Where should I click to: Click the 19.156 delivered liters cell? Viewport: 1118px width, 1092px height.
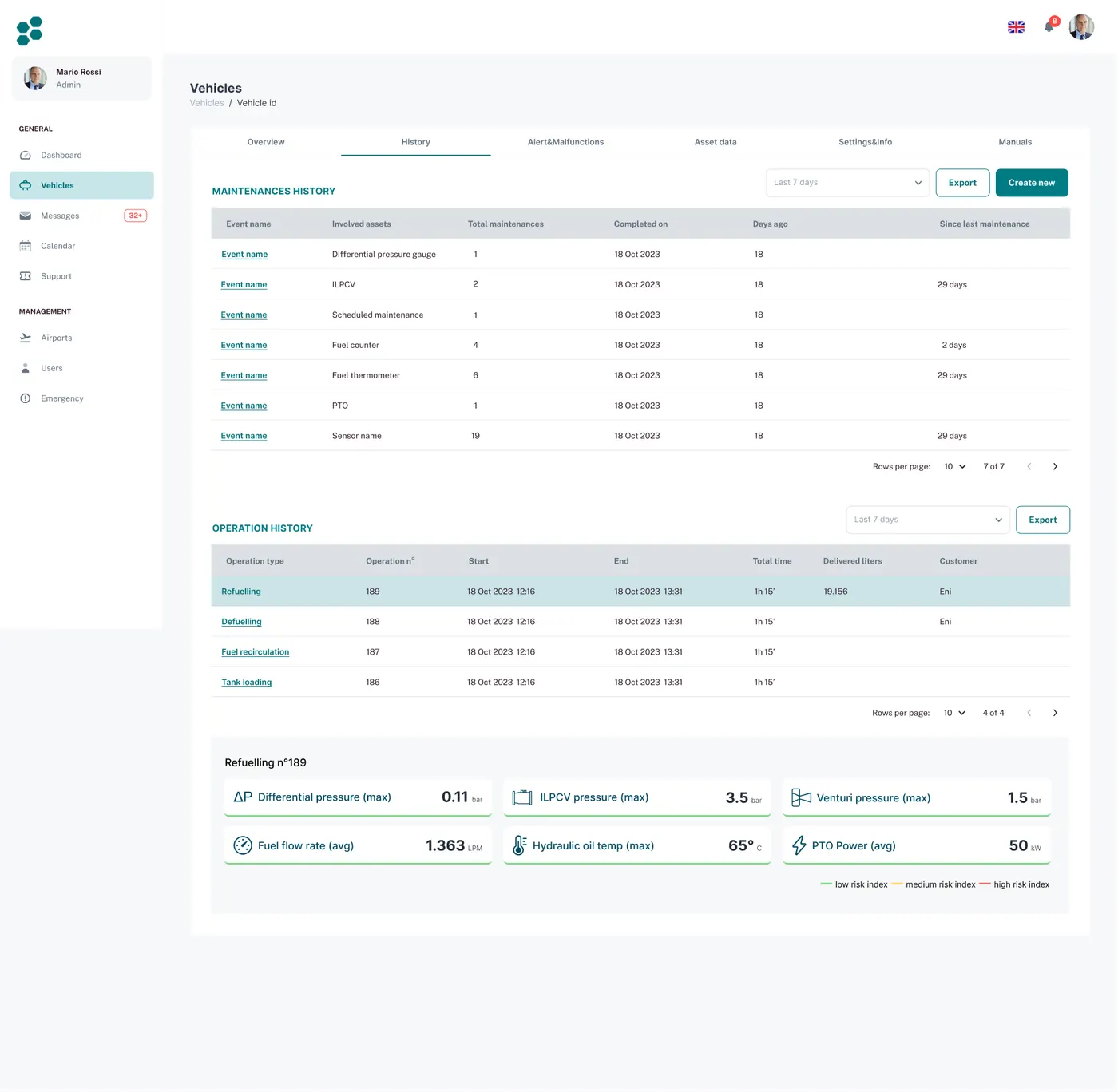tap(835, 591)
